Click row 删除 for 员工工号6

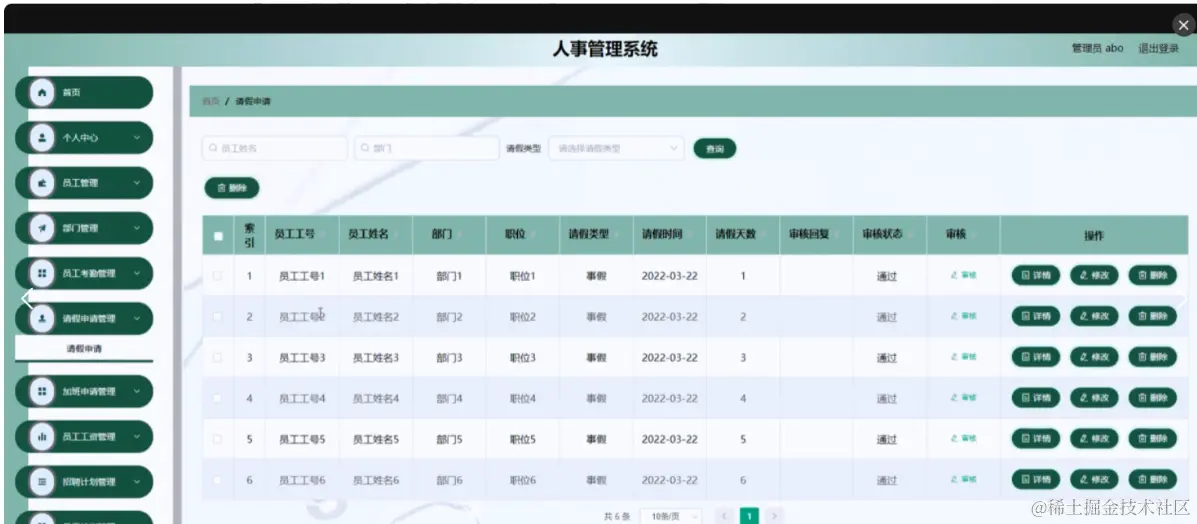pos(1153,479)
